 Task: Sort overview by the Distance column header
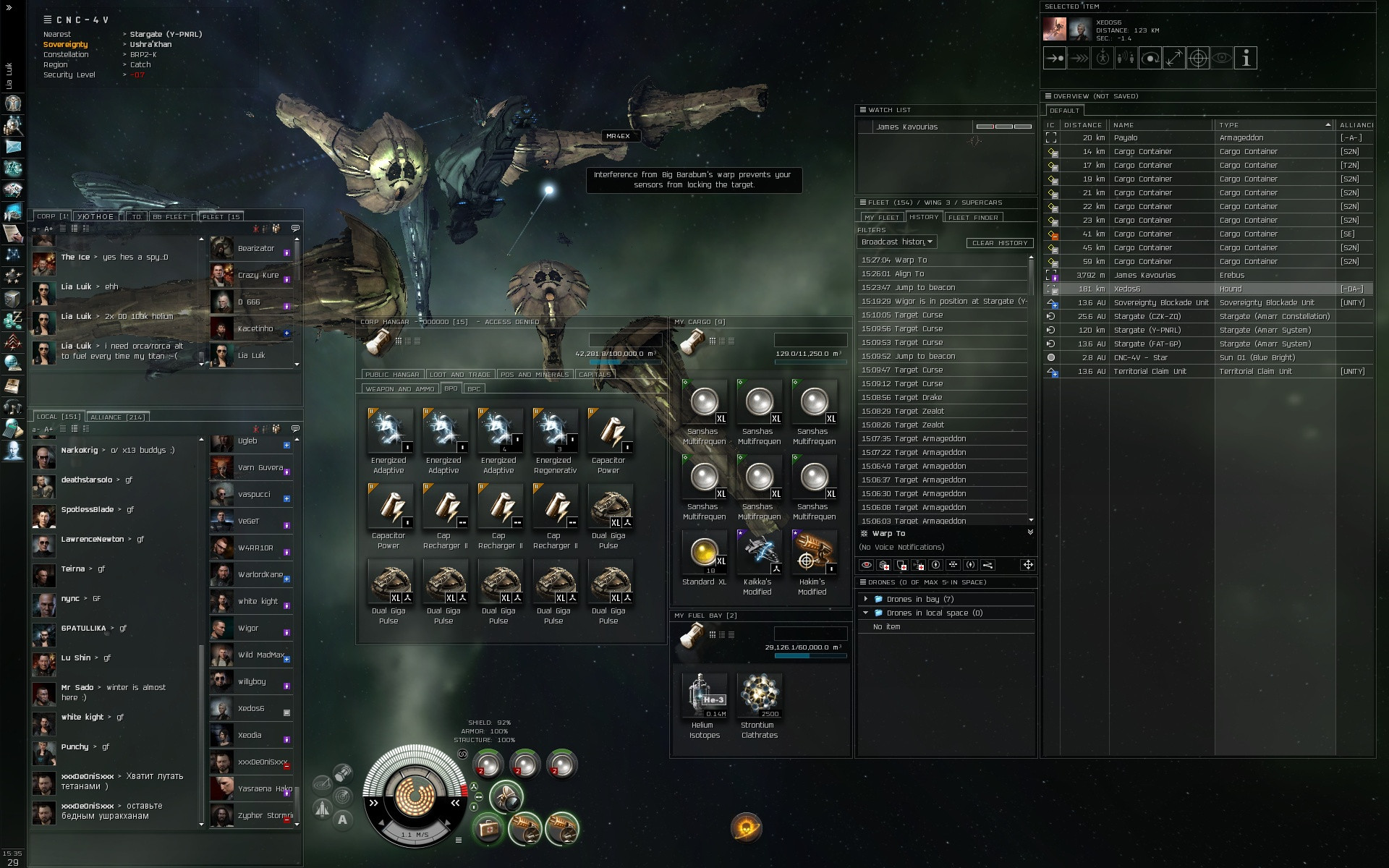[1084, 125]
